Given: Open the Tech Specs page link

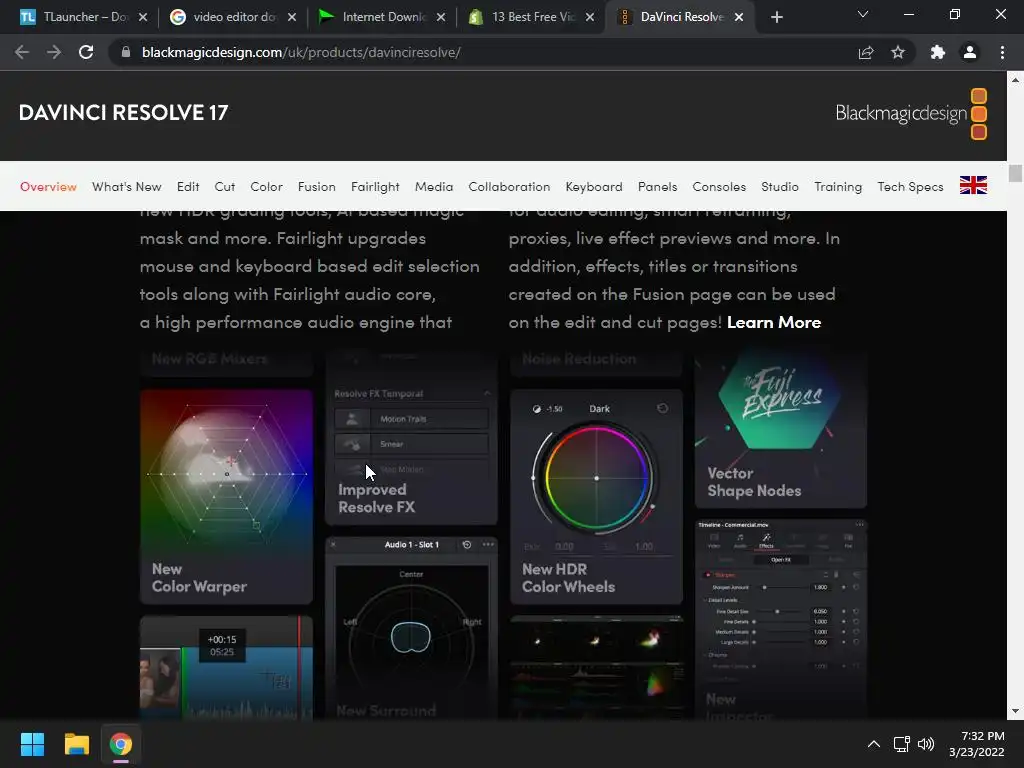Looking at the screenshot, I should (910, 187).
